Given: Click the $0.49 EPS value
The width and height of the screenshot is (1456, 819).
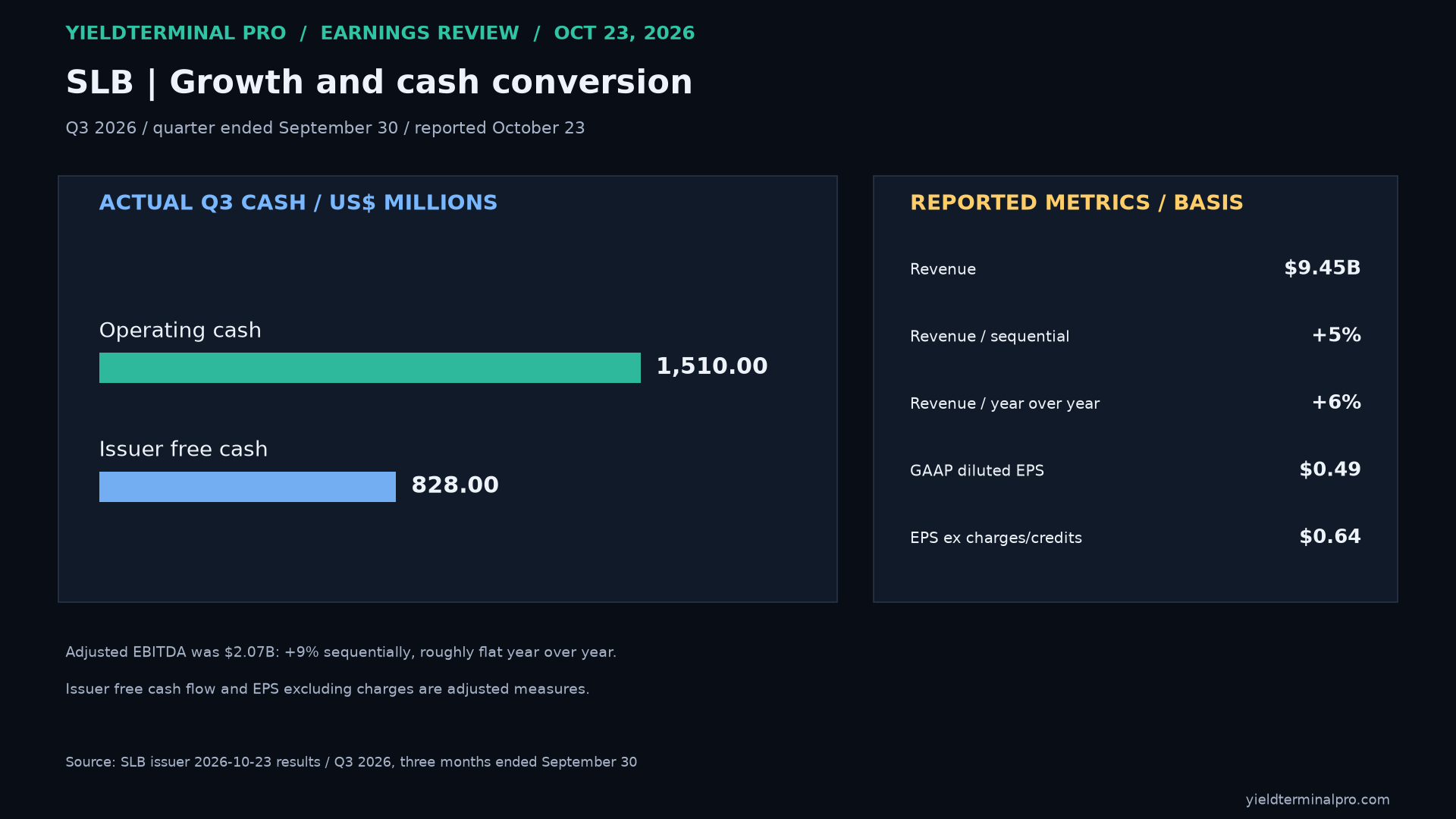Looking at the screenshot, I should 1330,469.
